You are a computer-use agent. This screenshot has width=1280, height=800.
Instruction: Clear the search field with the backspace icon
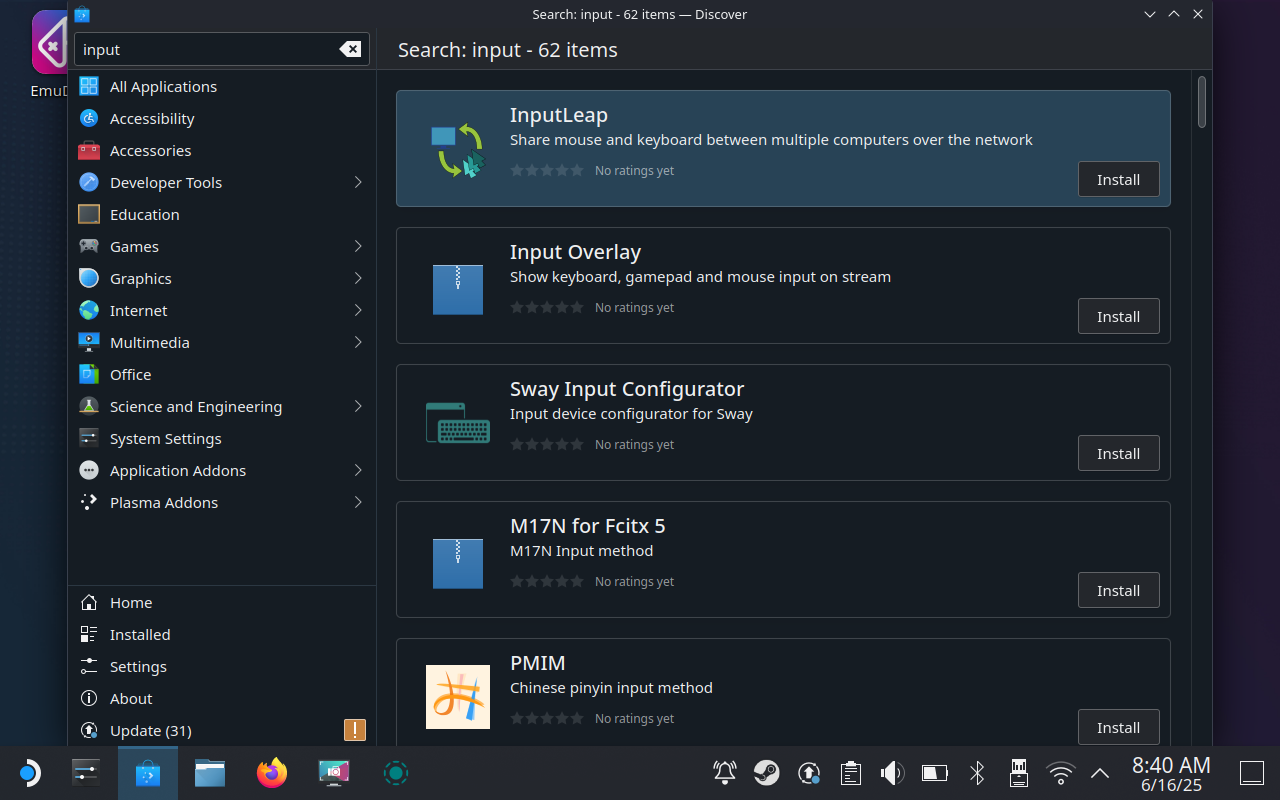tap(349, 48)
